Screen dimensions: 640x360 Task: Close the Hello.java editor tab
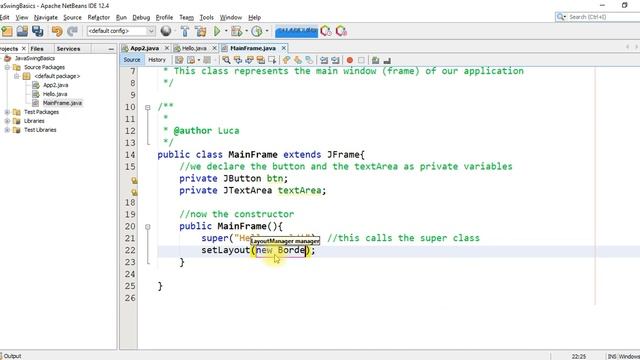pos(214,48)
